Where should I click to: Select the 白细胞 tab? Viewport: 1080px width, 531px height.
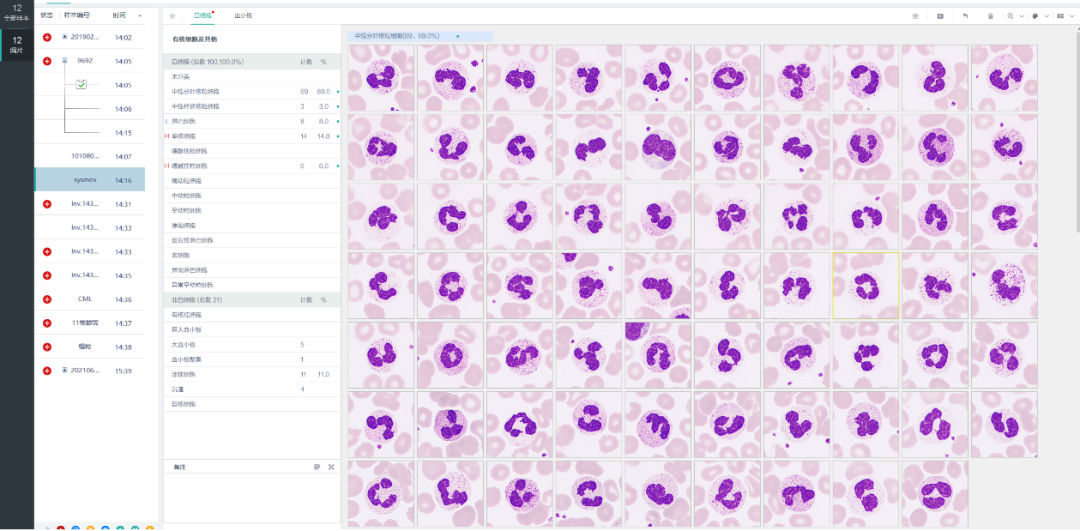coord(202,16)
